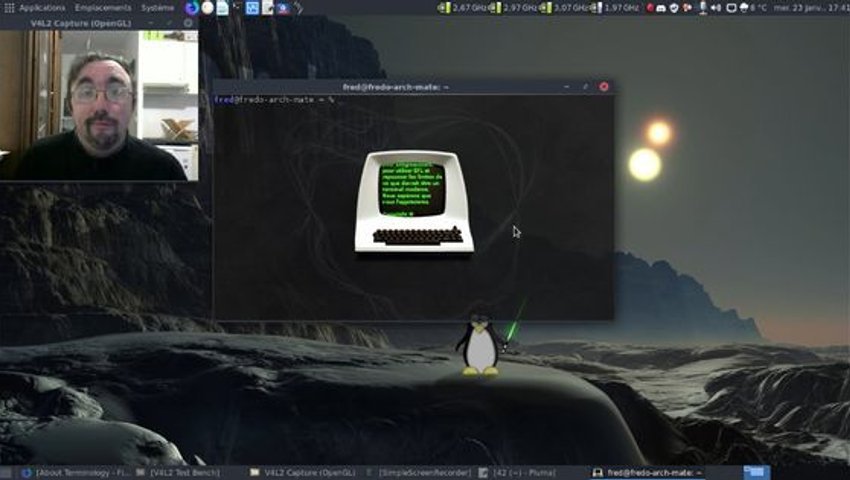Launch the blue and red launcher icon
The height and width of the screenshot is (480, 850).
[283, 8]
